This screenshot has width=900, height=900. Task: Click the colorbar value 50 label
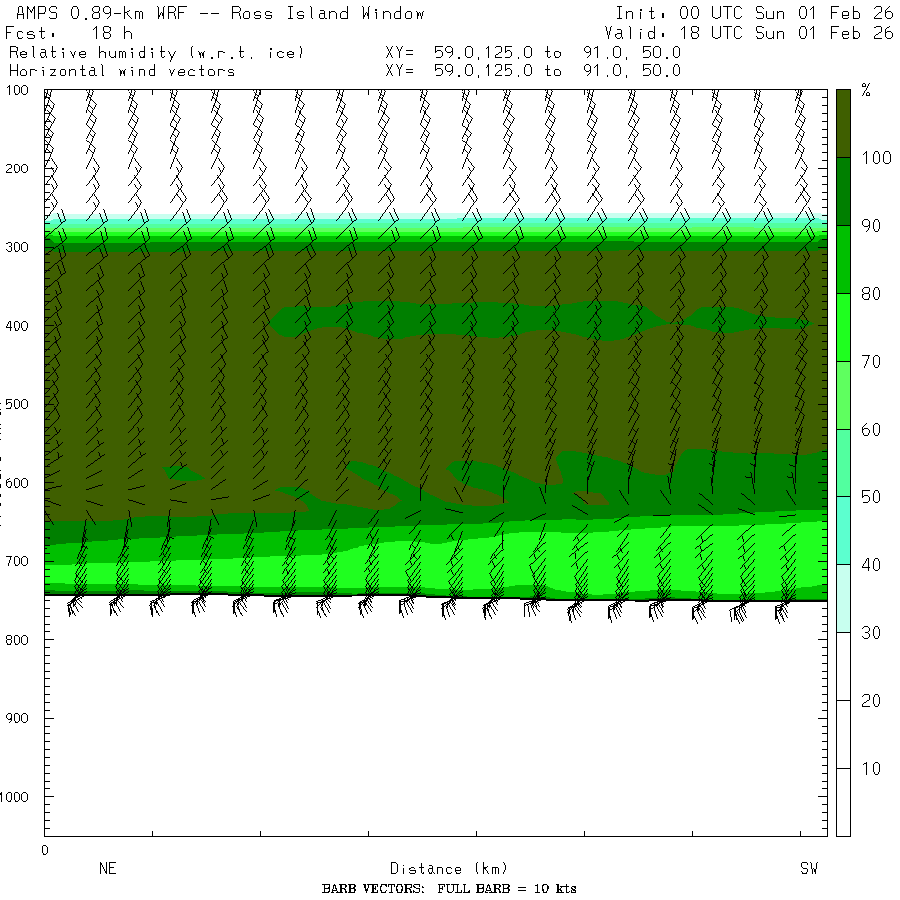(x=871, y=497)
